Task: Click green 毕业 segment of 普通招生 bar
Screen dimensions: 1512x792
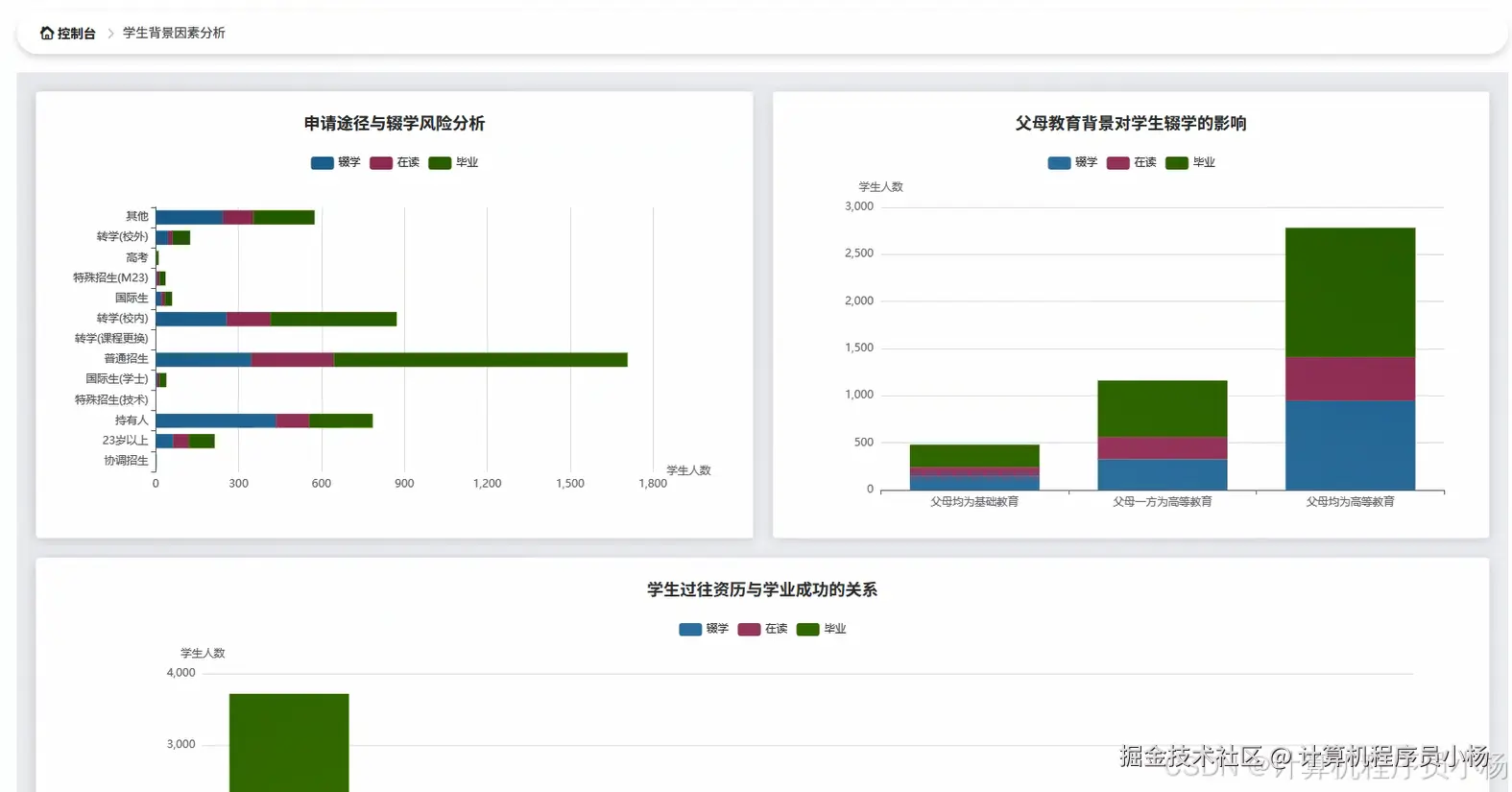Action: click(x=480, y=360)
